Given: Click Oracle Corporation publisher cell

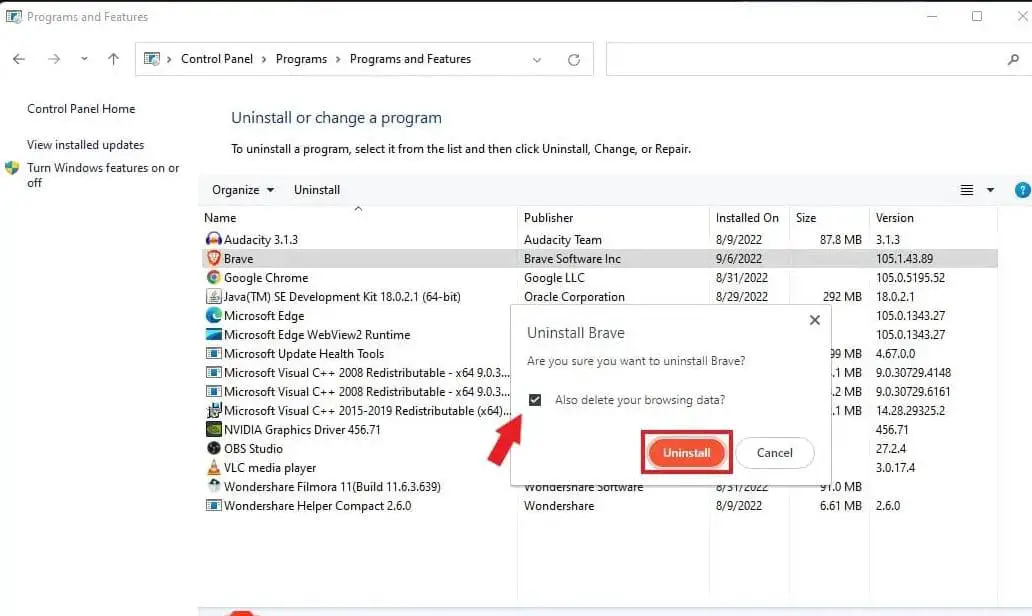Looking at the screenshot, I should pyautogui.click(x=574, y=297).
